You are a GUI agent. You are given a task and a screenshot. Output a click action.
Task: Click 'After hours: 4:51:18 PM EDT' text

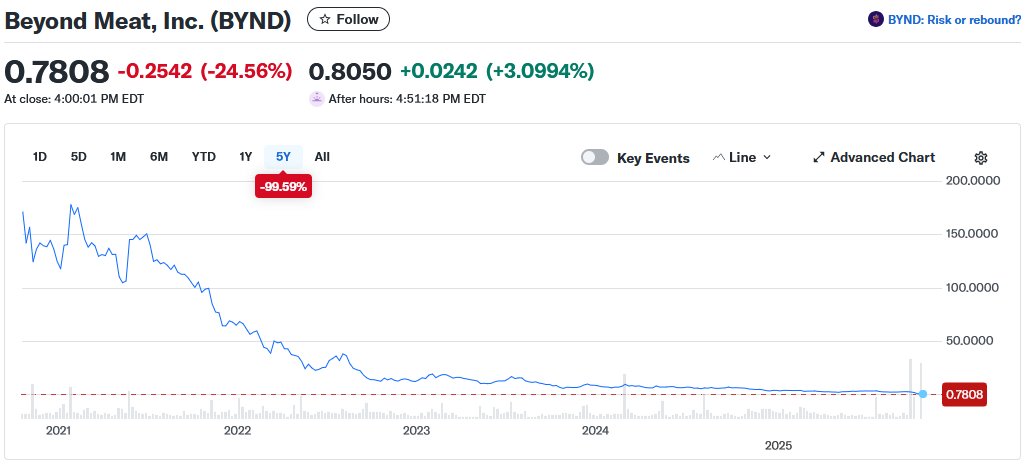pyautogui.click(x=407, y=99)
